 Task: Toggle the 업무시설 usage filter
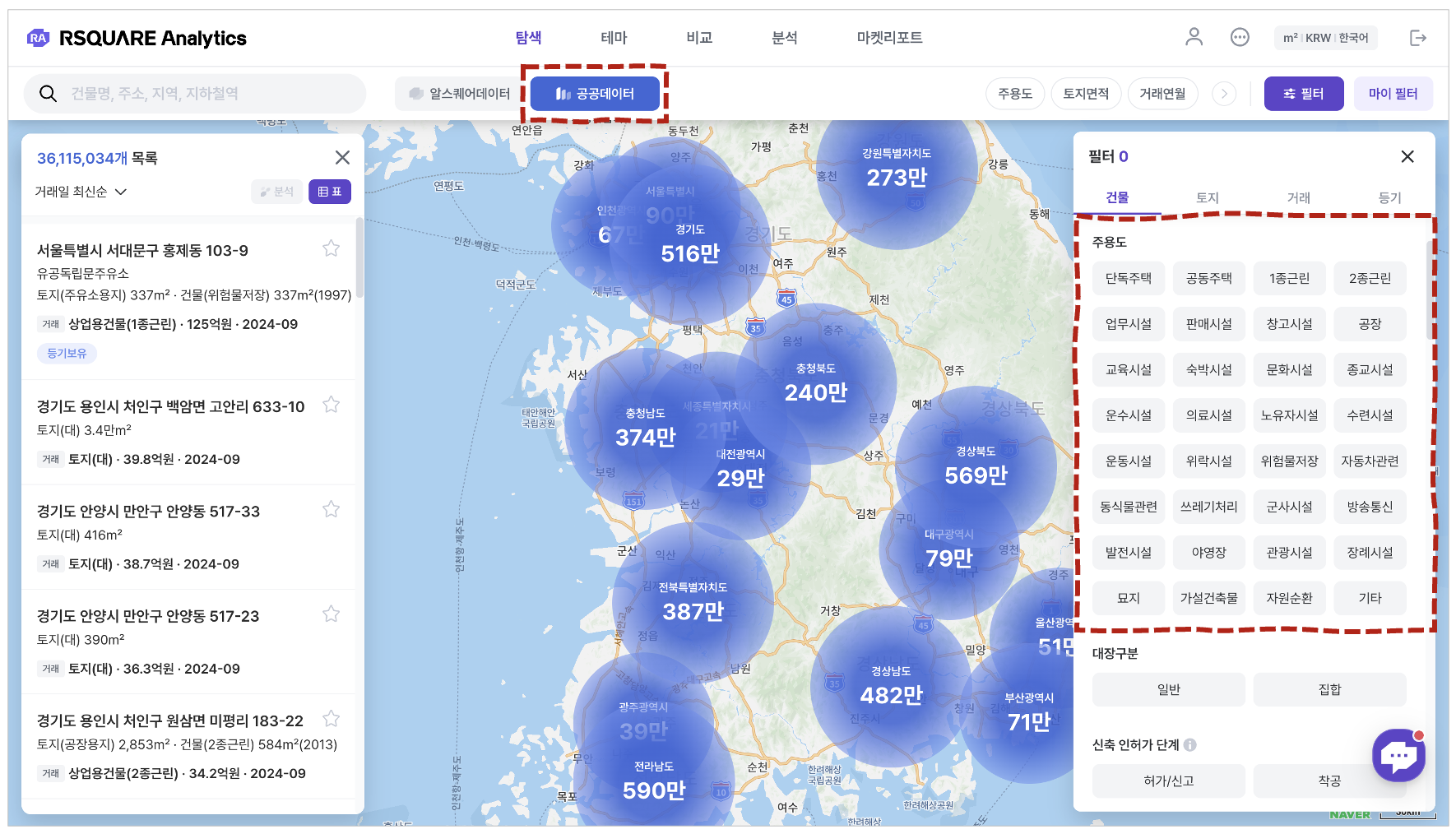[1128, 324]
